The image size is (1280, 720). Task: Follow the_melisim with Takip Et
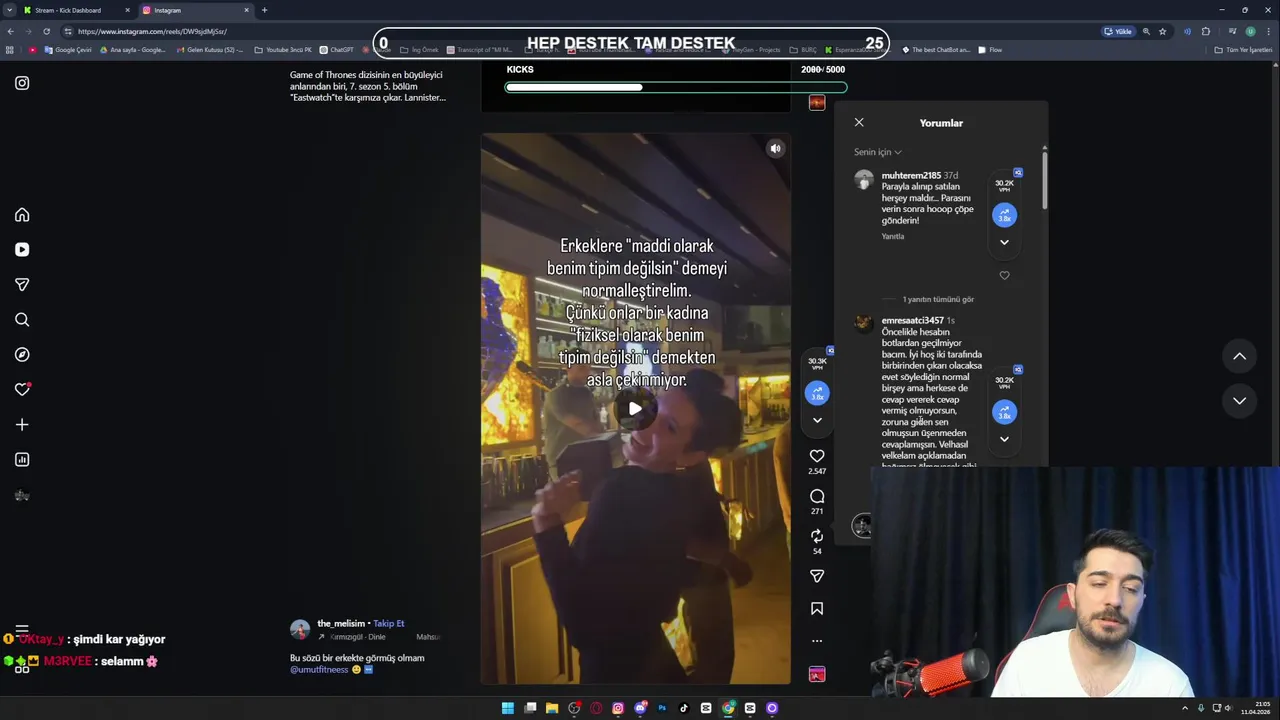click(389, 624)
